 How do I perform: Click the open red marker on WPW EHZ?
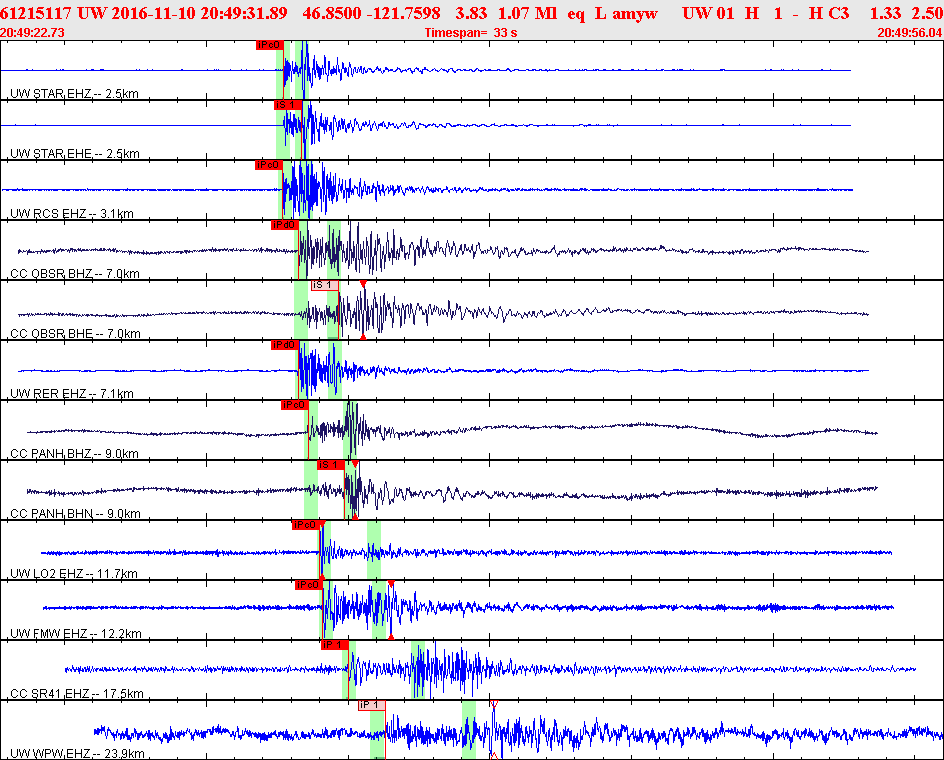coord(494,704)
